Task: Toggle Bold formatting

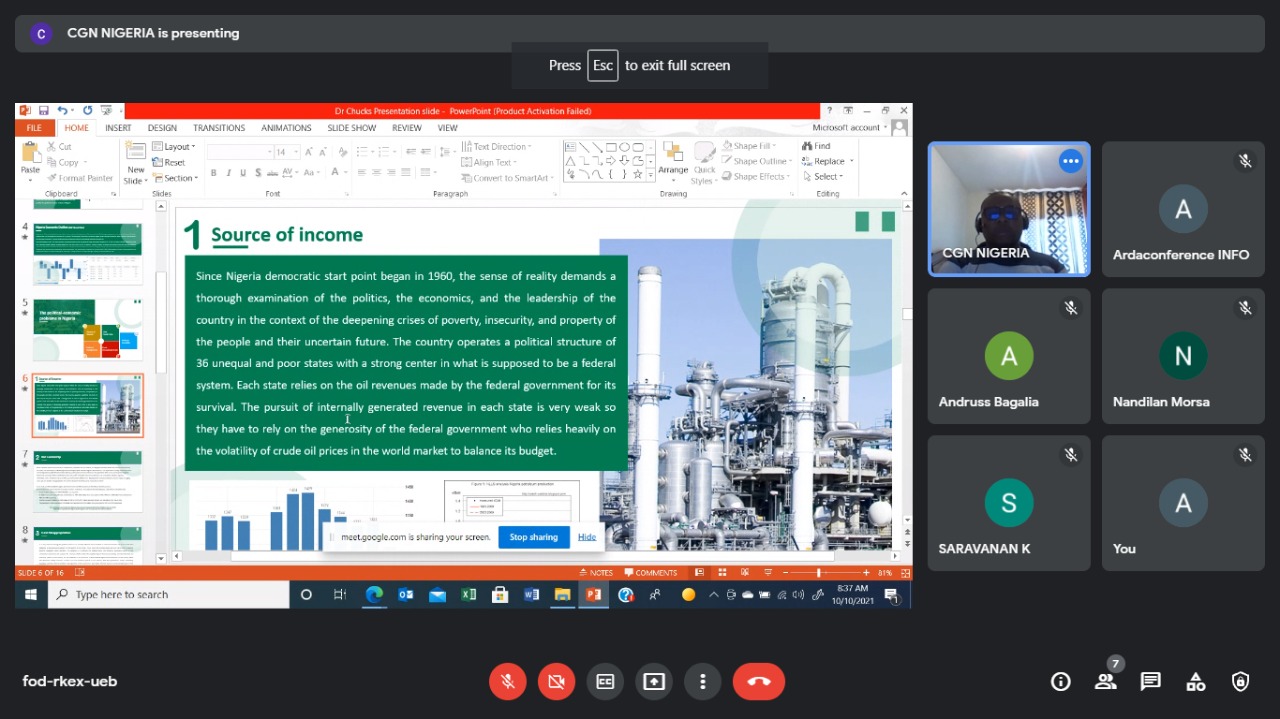Action: [x=214, y=173]
